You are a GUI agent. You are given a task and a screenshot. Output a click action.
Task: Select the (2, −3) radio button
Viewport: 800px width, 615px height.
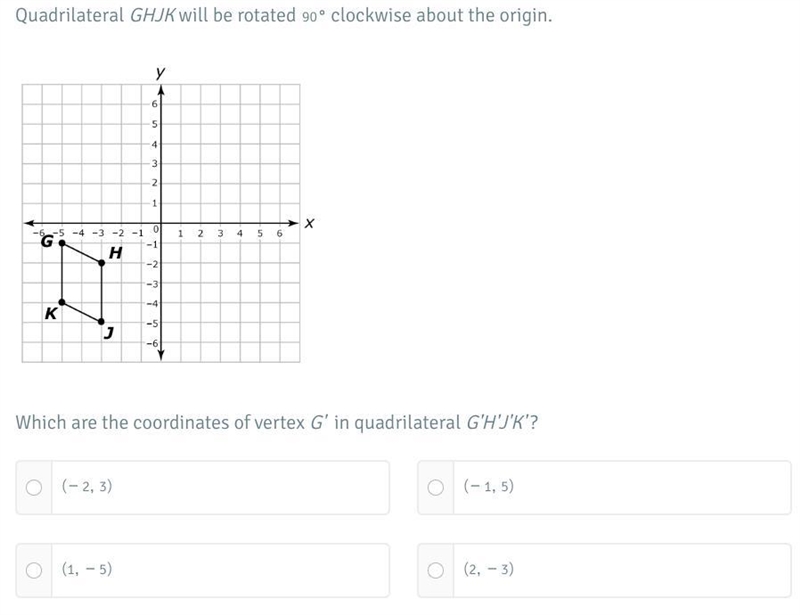tap(435, 570)
